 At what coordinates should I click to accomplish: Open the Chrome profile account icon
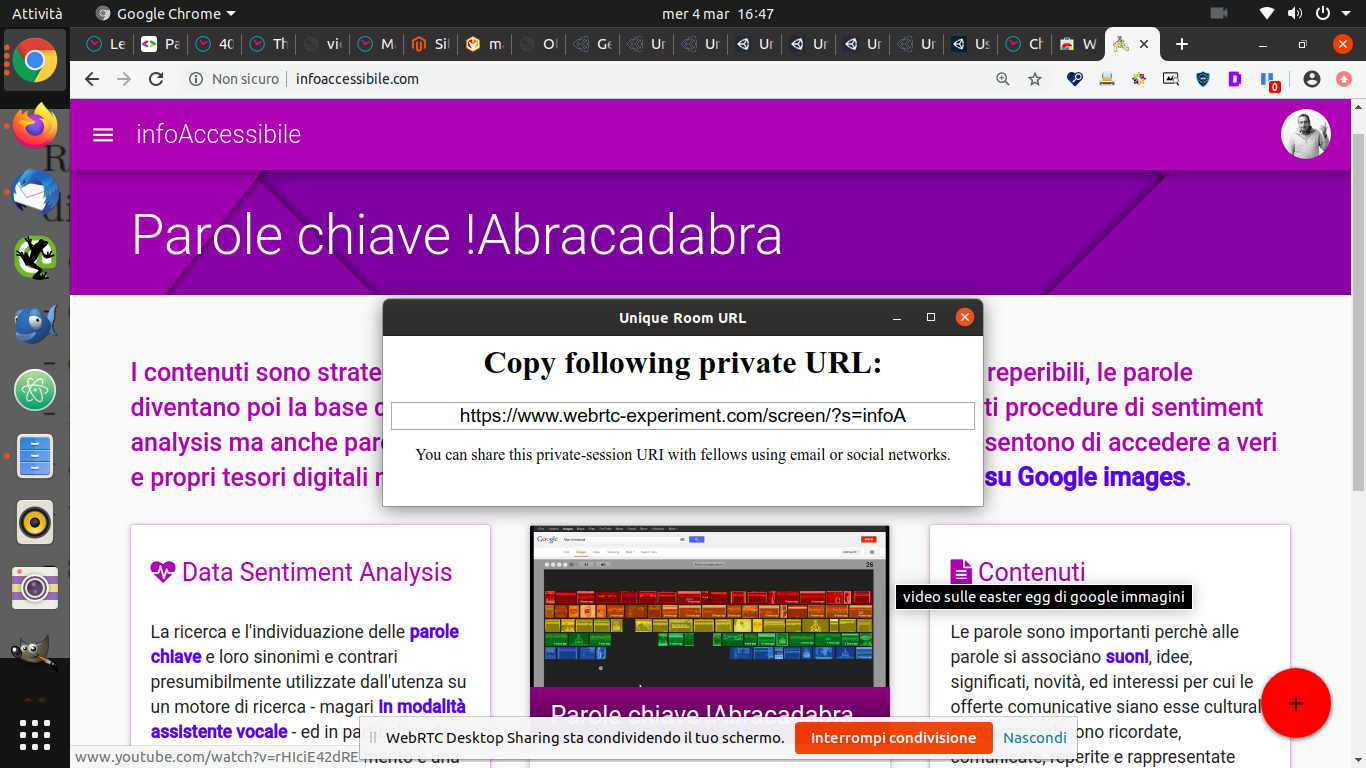coord(1312,79)
